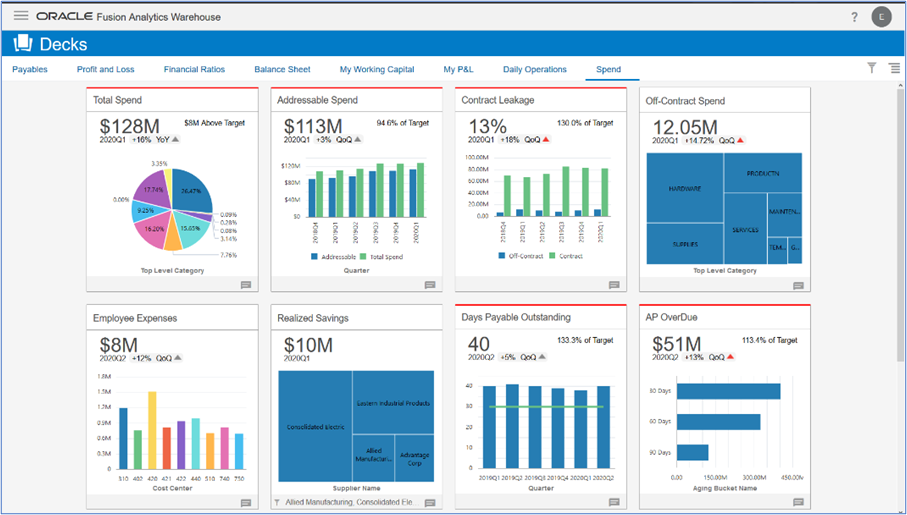Click the Advantage Corp treemap tile
This screenshot has width=907, height=515.
coord(414,458)
